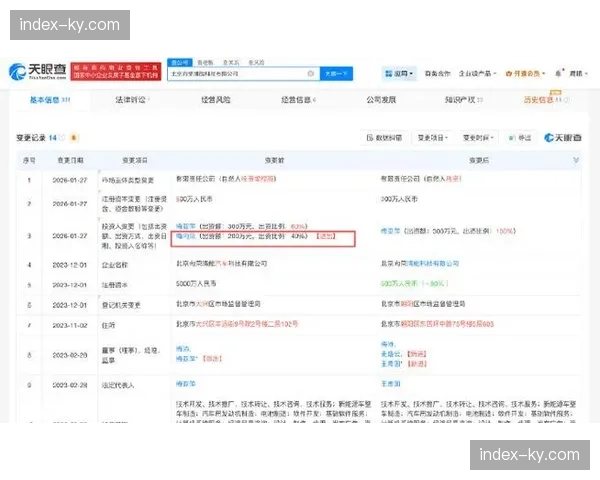
Task: Open the blue investor link inside red box
Action: (x=186, y=236)
